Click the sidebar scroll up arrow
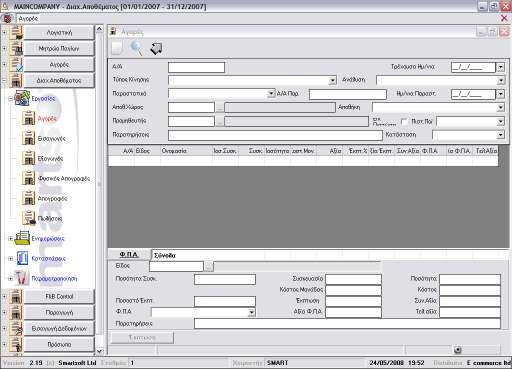The width and height of the screenshot is (512, 369). (99, 30)
